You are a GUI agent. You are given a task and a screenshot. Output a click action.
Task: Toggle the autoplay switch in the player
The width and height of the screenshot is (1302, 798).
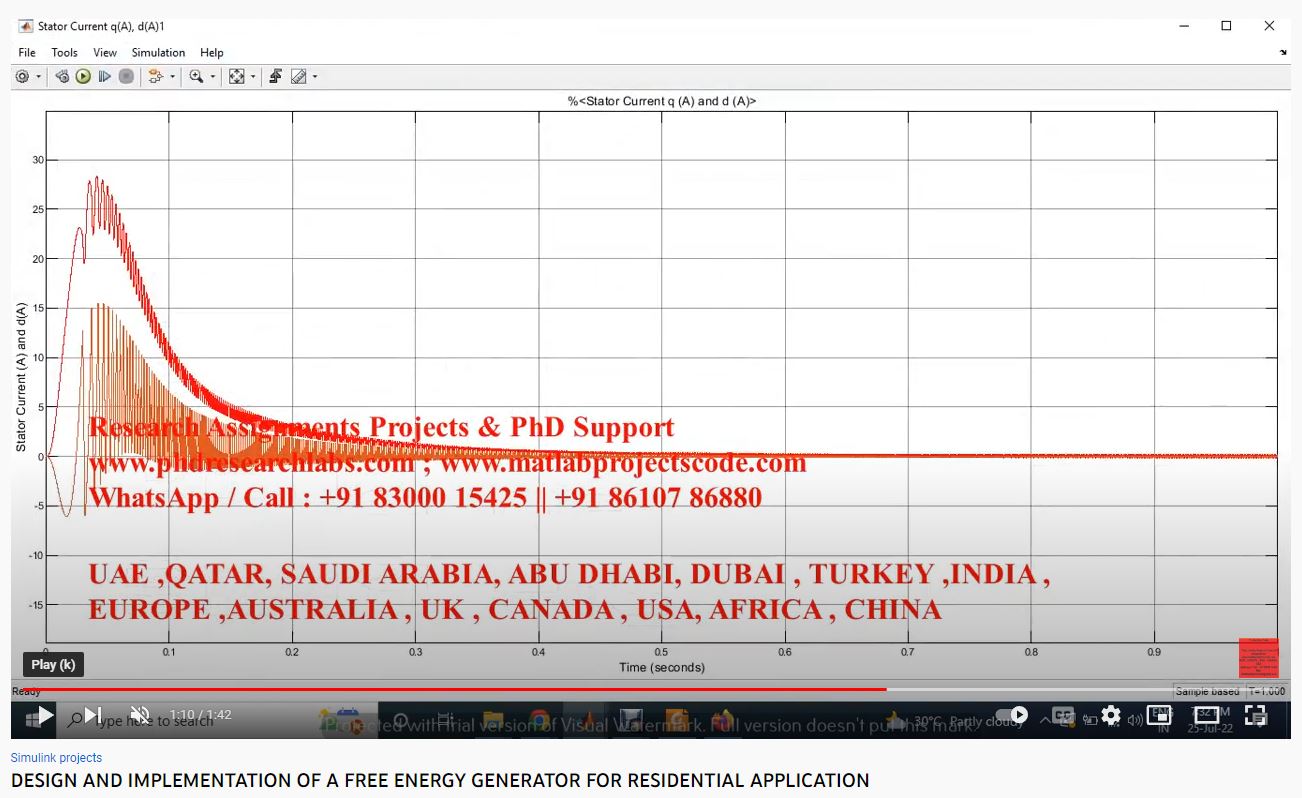(1010, 716)
